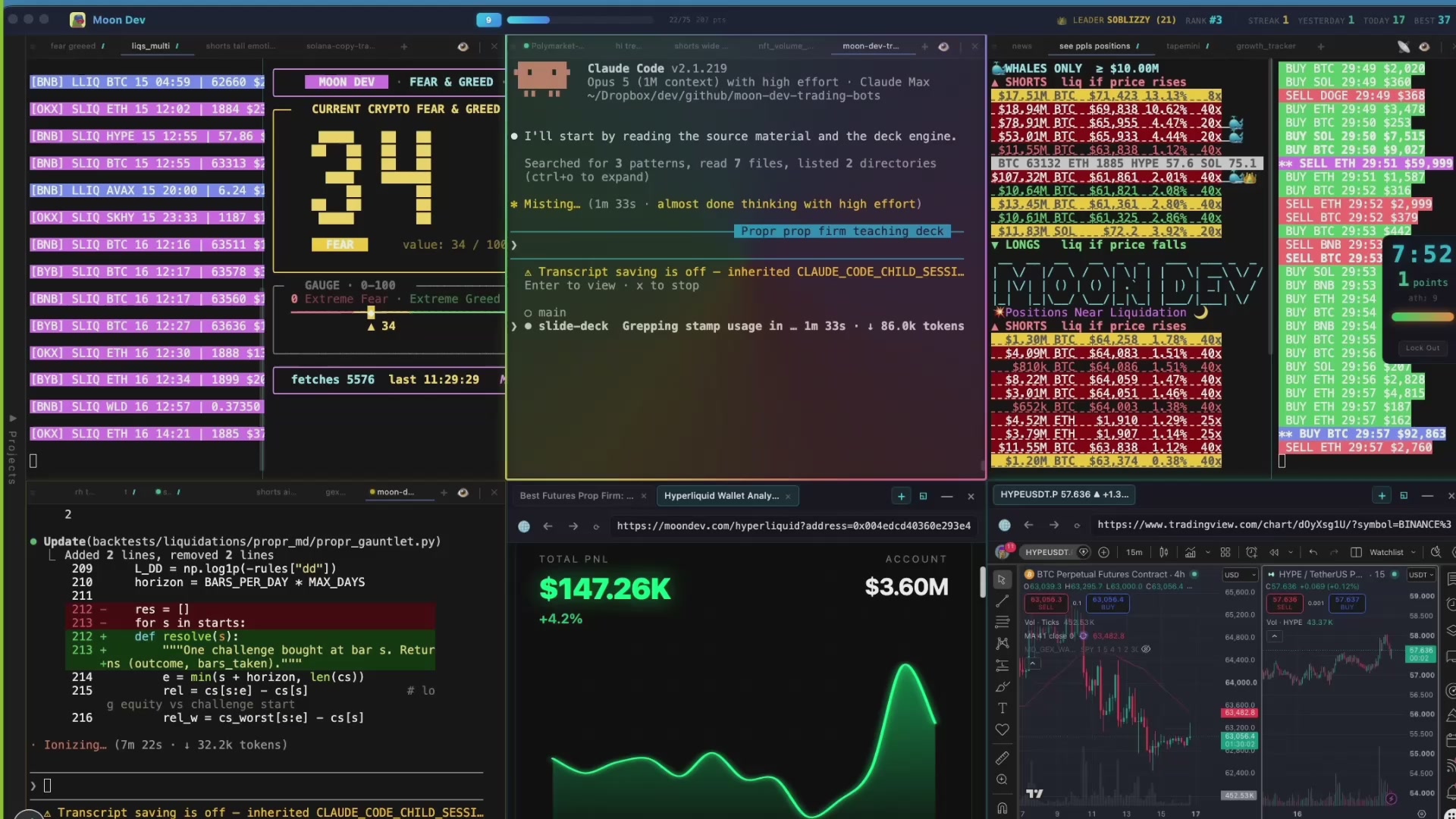The height and width of the screenshot is (819, 1456).
Task: Click the zoom-in magnifier tool
Action: 1002,780
